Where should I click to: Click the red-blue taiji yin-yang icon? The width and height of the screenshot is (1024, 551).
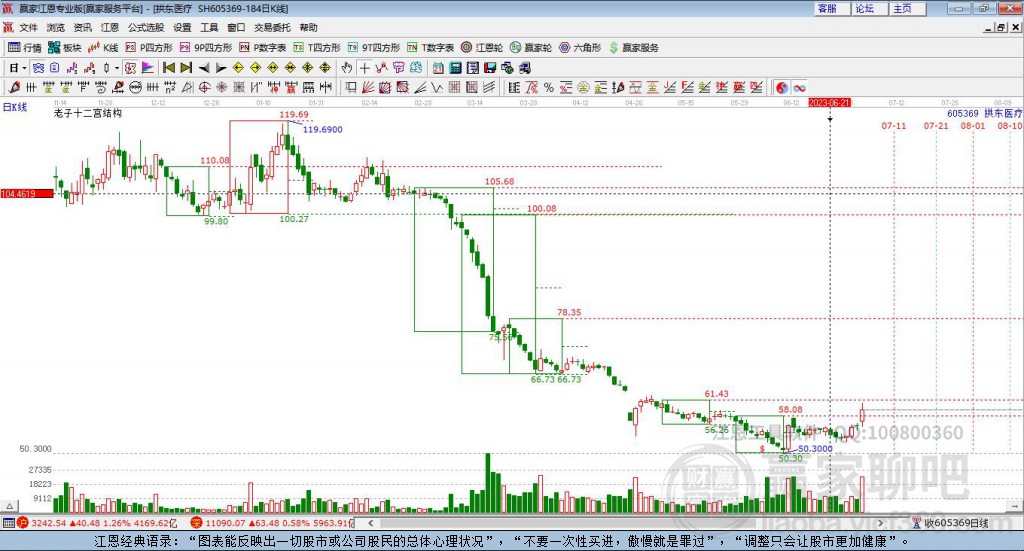(782, 87)
